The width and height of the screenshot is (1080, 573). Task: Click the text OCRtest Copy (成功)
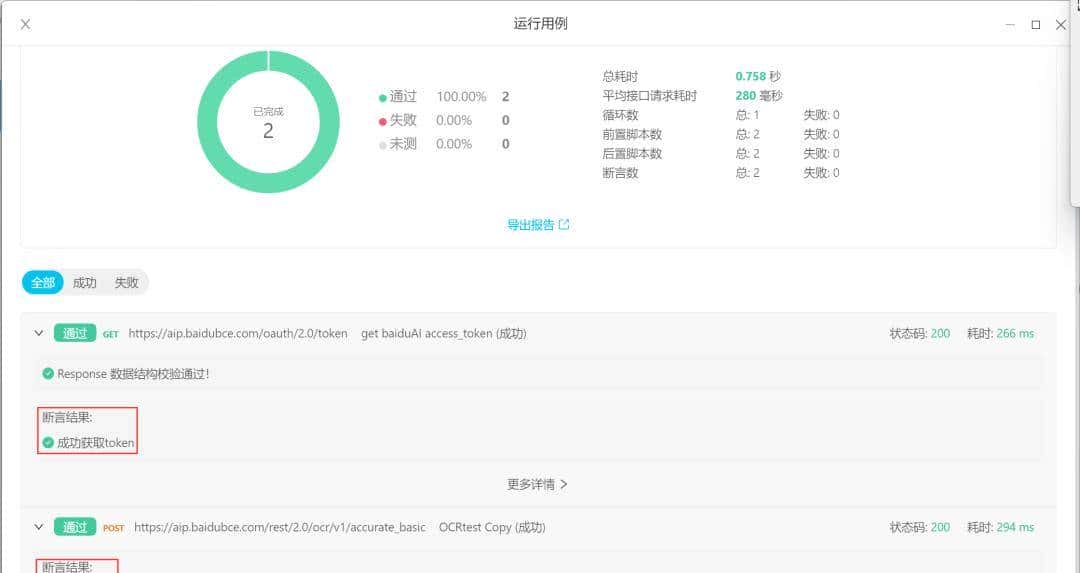(492, 527)
